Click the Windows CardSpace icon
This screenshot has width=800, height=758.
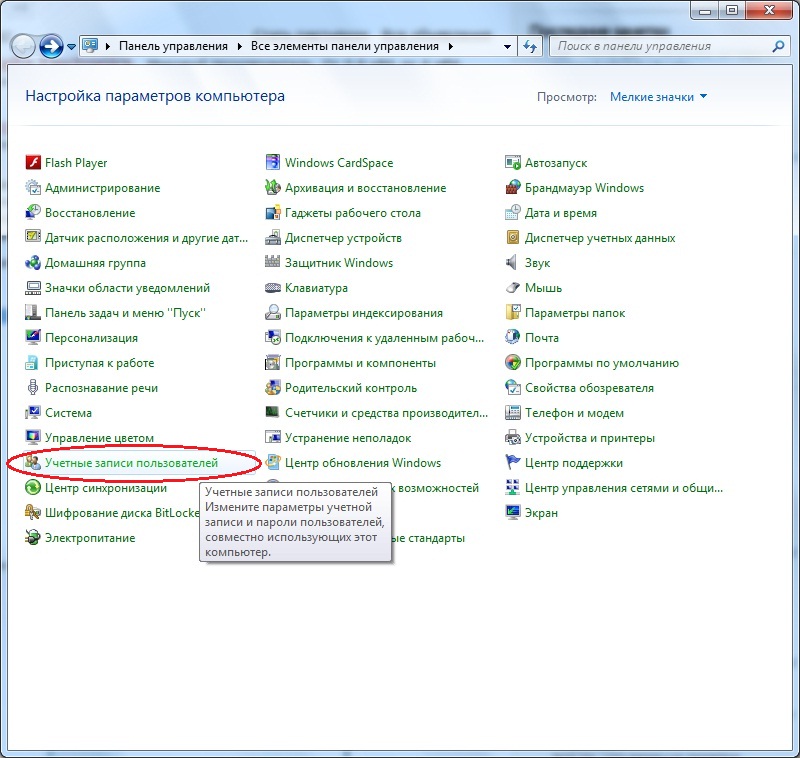pyautogui.click(x=273, y=163)
